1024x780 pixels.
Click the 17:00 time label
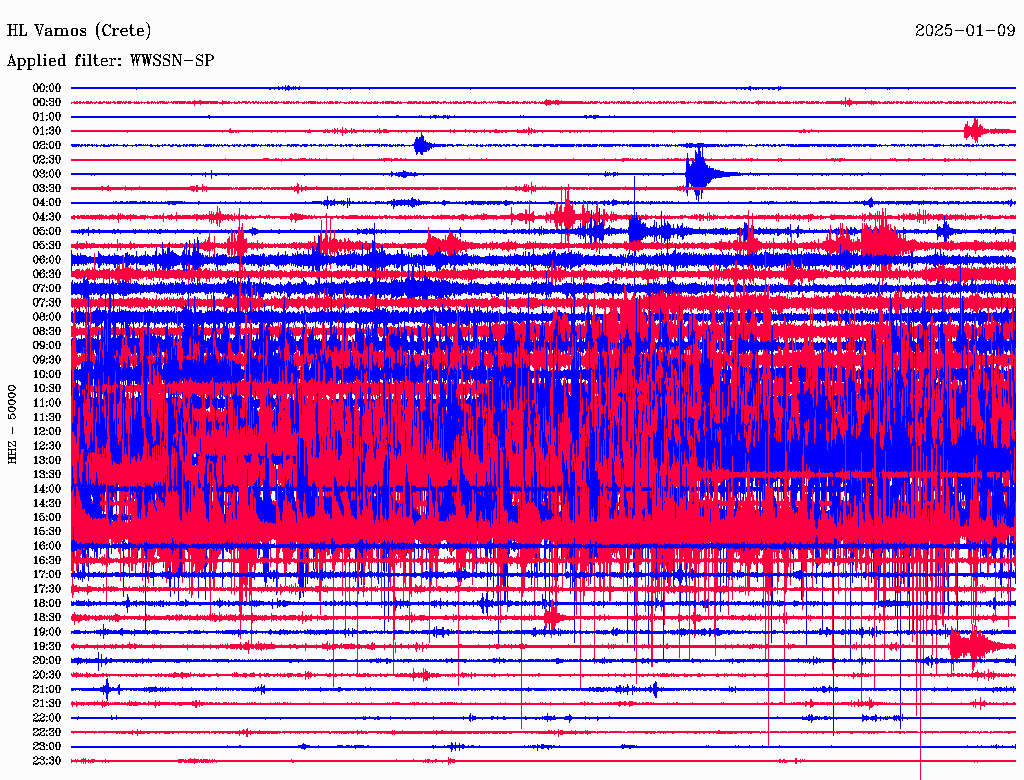point(47,575)
